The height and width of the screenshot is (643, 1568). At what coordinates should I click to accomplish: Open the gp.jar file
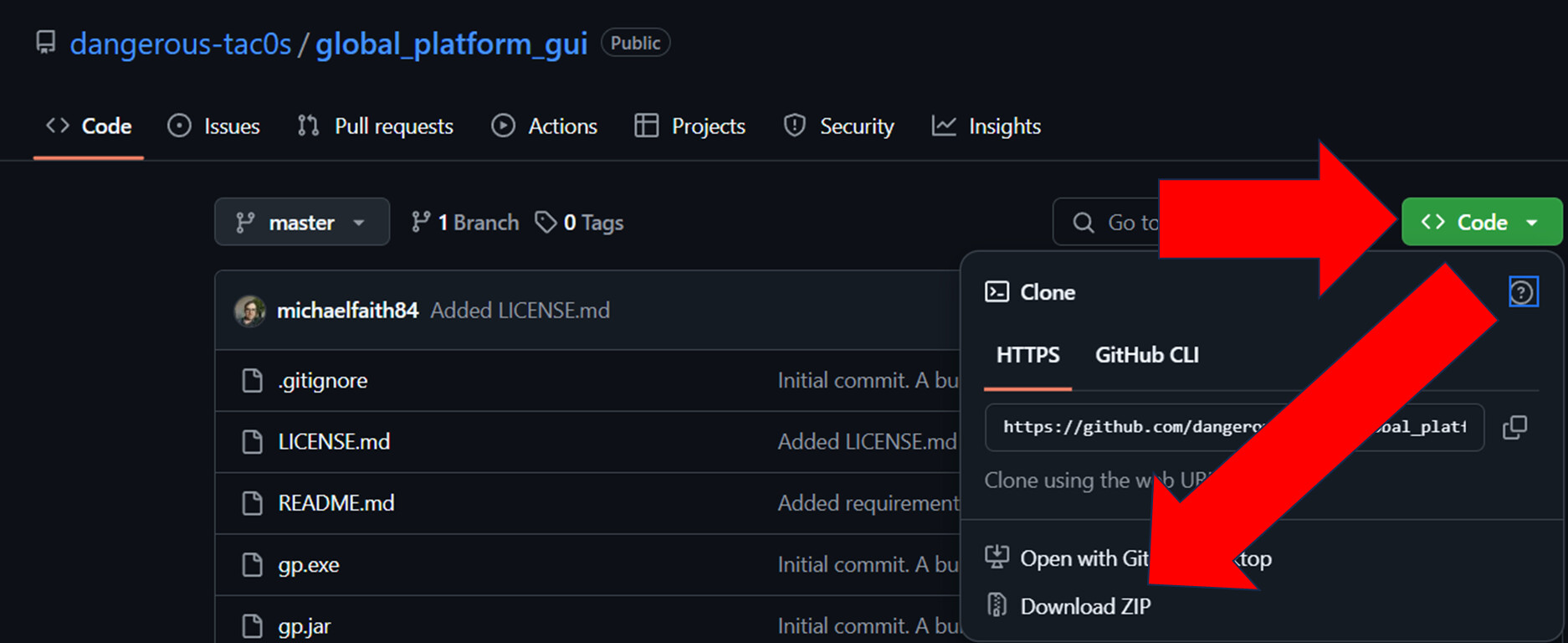pos(305,626)
